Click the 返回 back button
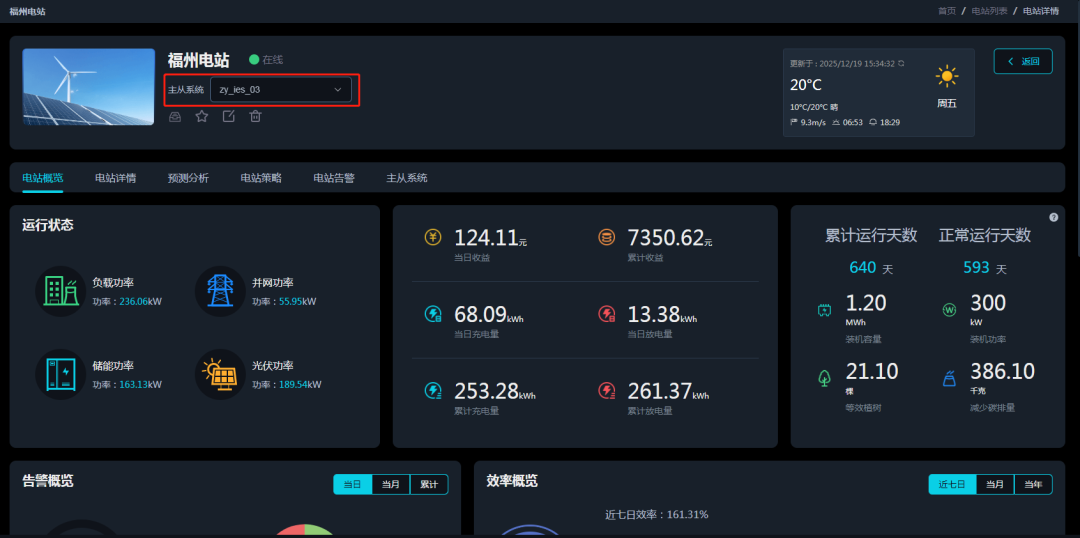Viewport: 1080px width, 538px height. 1023,61
